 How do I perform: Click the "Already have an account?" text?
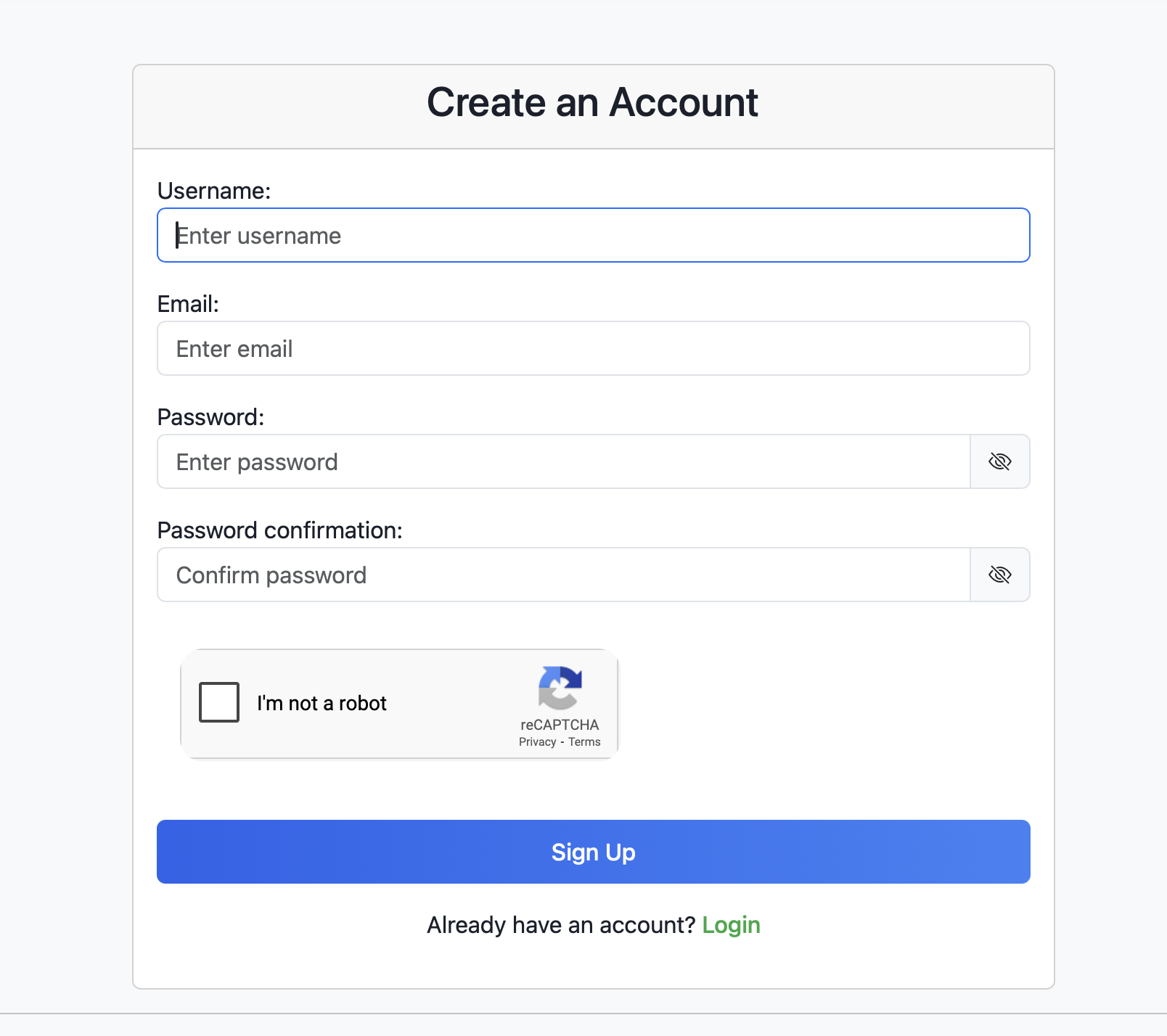(561, 925)
